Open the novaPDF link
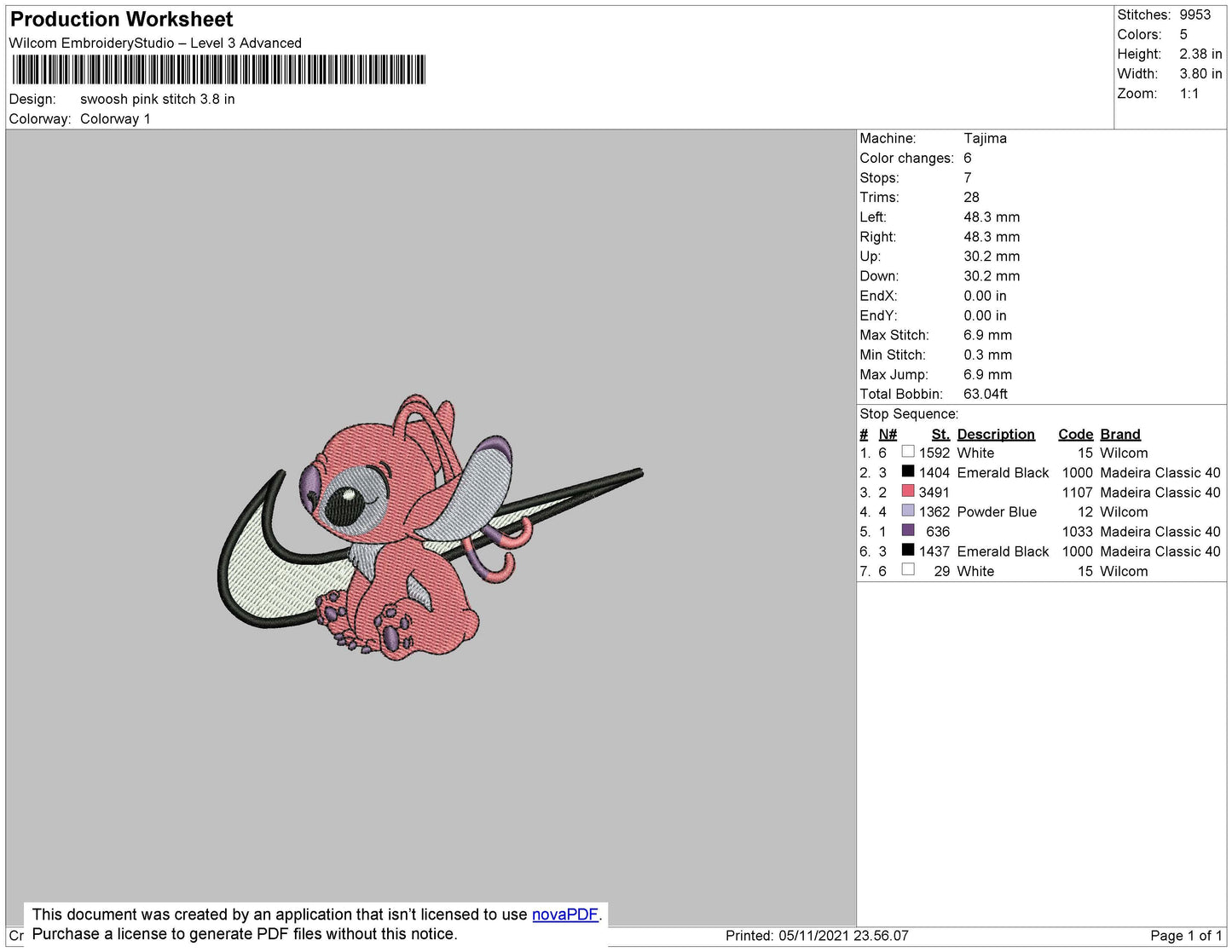This screenshot has width=1232, height=952. pyautogui.click(x=565, y=914)
